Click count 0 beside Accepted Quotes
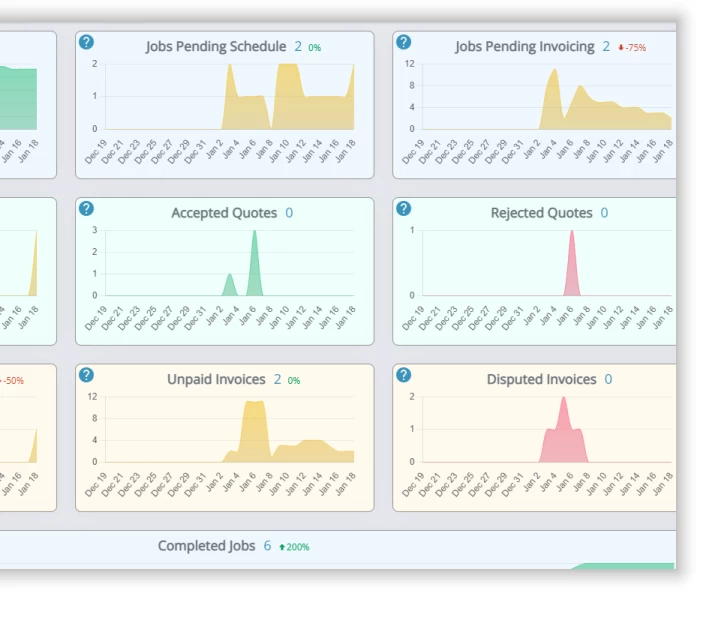This screenshot has height=637, width=710. click(x=289, y=213)
